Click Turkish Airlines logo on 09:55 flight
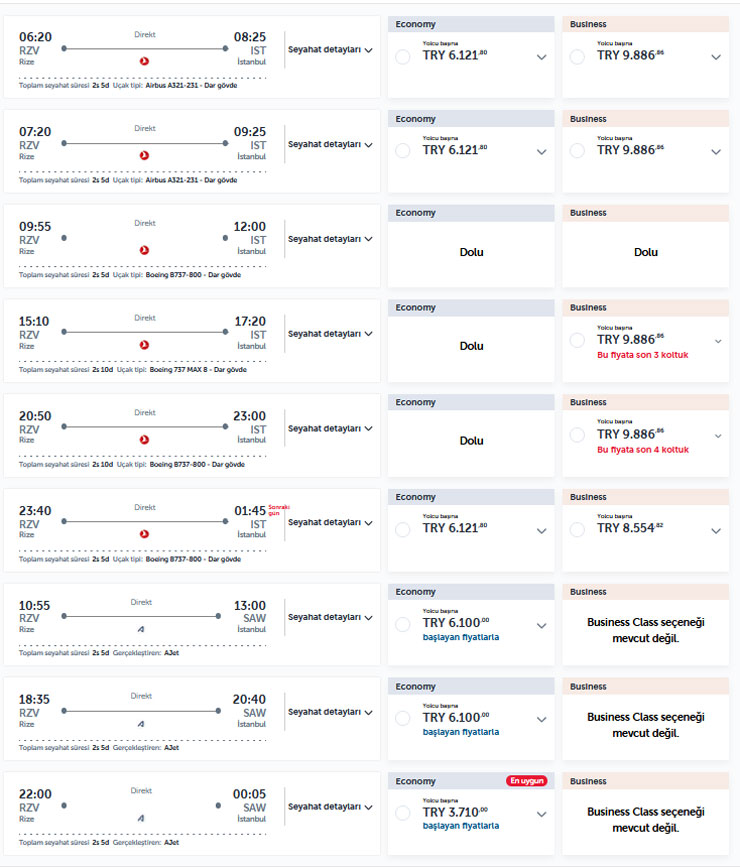 pyautogui.click(x=144, y=250)
